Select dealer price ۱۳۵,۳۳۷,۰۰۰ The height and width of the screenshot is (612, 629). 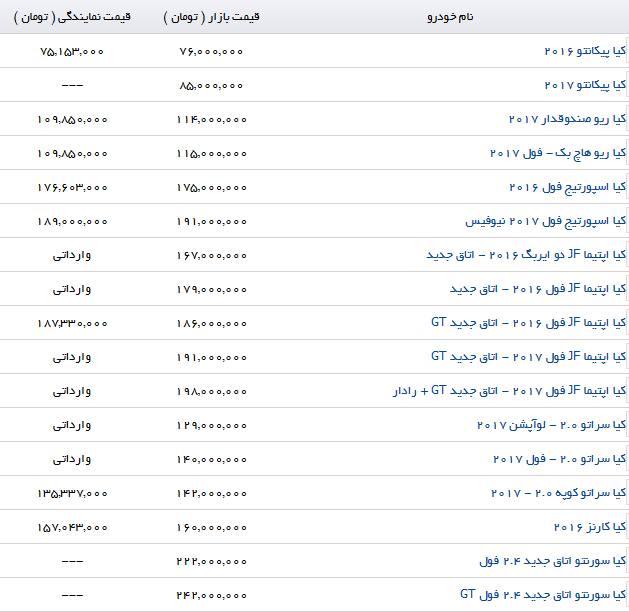tap(72, 494)
